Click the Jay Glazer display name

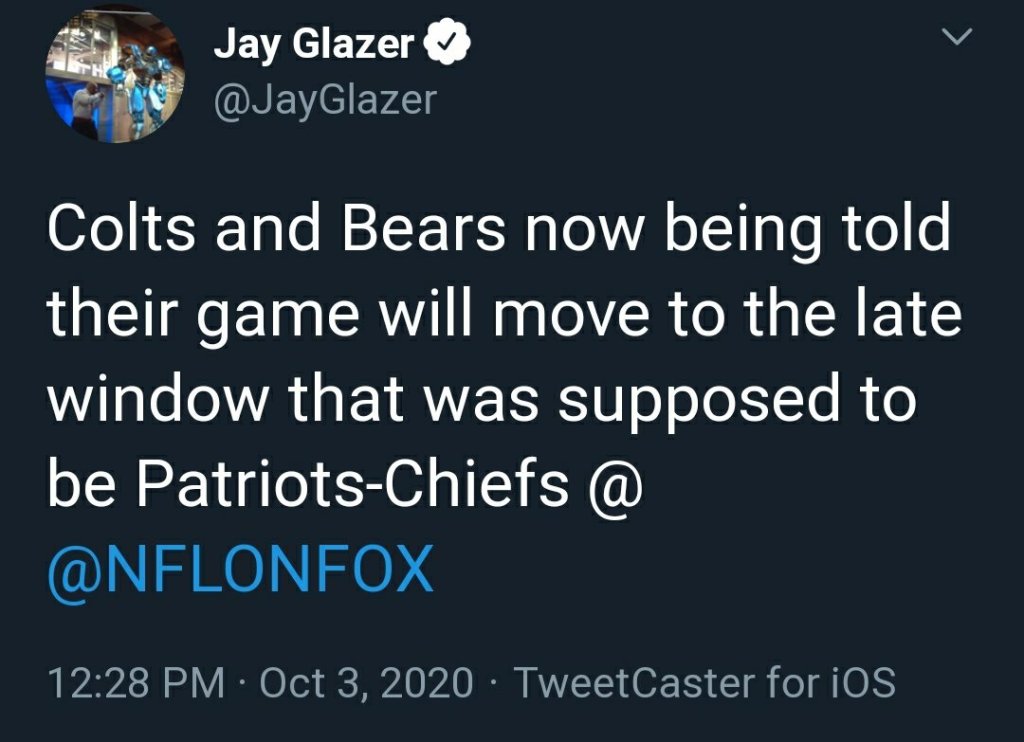click(x=313, y=45)
